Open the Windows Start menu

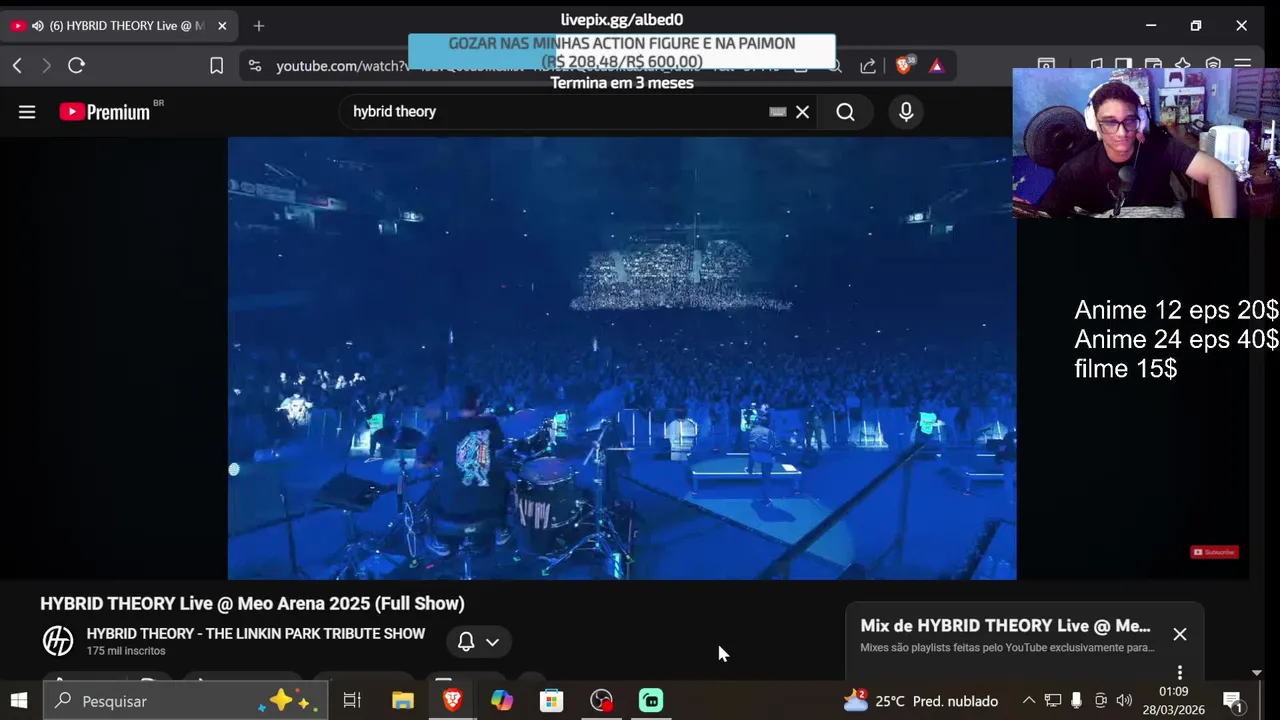[19, 701]
